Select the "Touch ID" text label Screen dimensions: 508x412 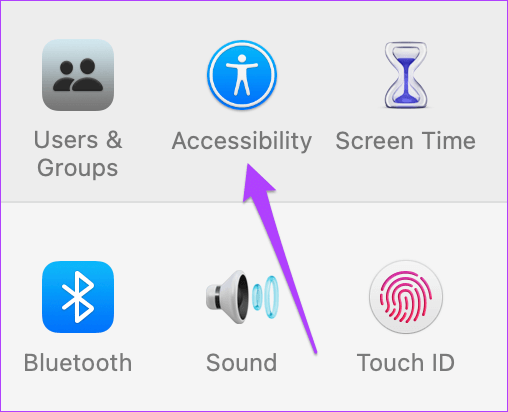coord(406,363)
